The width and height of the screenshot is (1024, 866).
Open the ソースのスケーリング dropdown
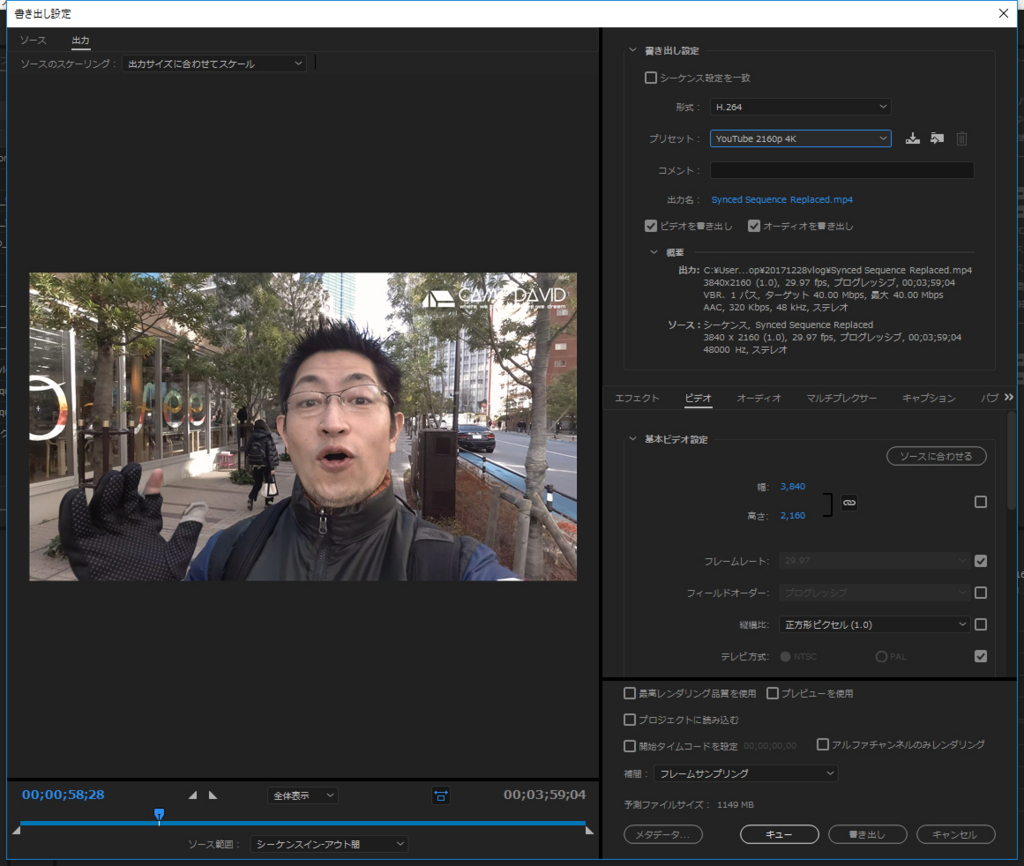coord(214,63)
